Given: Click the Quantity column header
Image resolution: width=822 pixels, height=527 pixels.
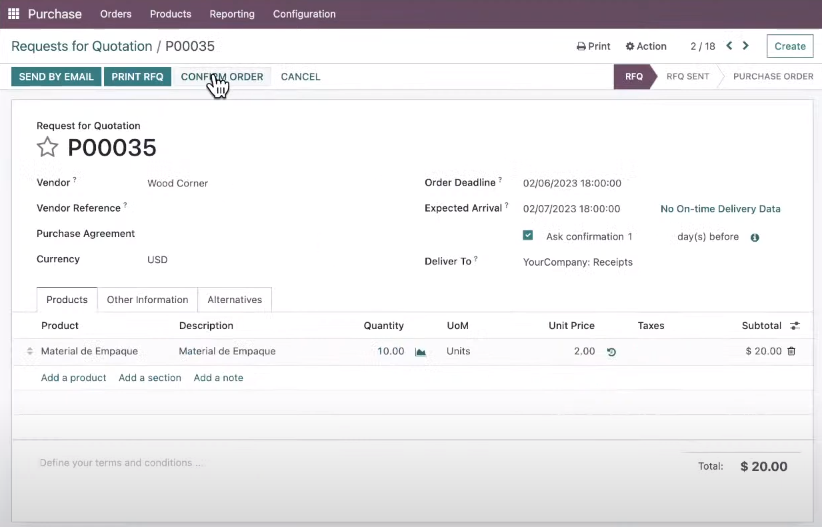Looking at the screenshot, I should coord(384,326).
